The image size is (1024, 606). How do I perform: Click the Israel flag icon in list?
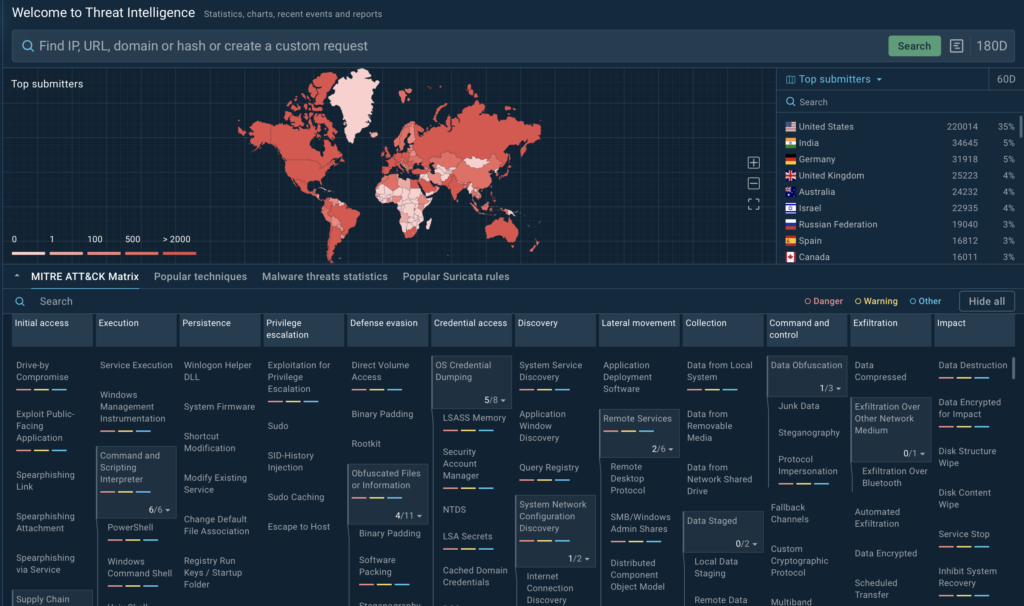[x=790, y=208]
